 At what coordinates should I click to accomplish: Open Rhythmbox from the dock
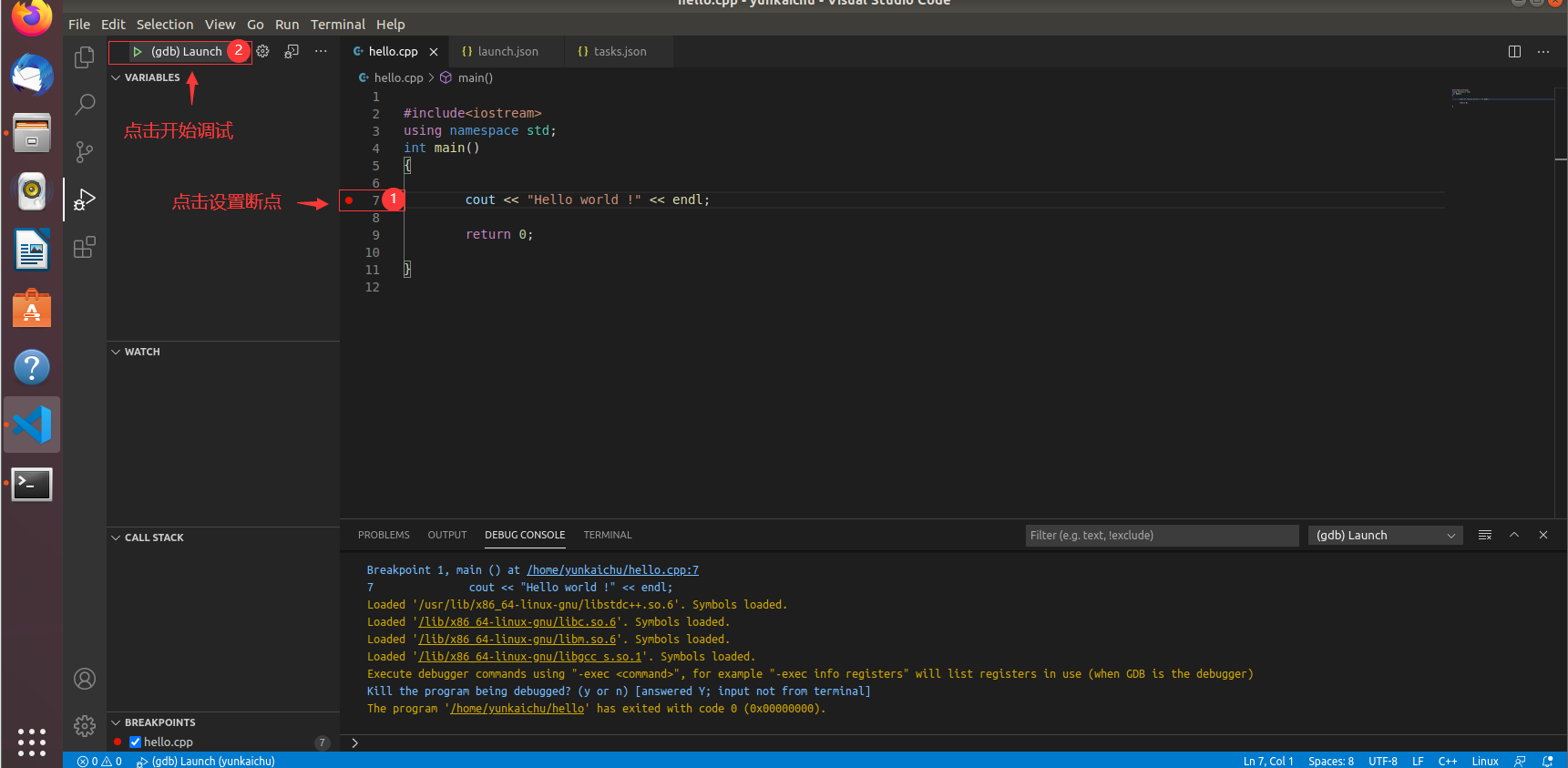[x=32, y=191]
